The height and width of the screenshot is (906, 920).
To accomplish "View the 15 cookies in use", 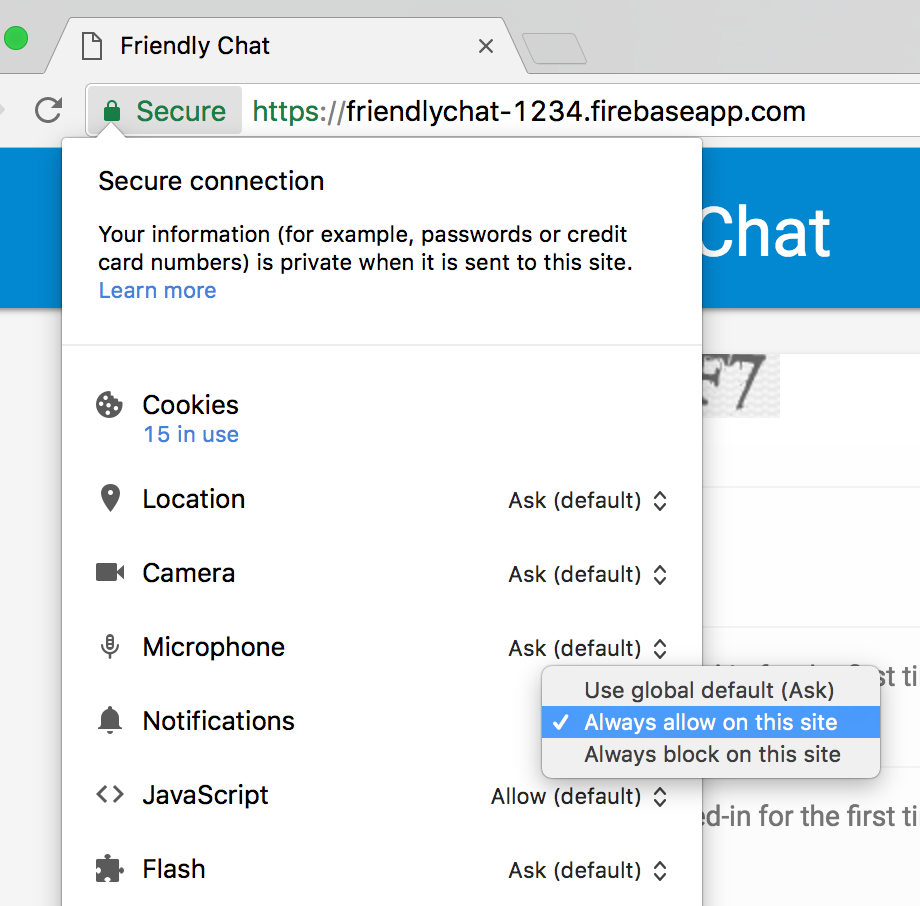I will (x=190, y=434).
